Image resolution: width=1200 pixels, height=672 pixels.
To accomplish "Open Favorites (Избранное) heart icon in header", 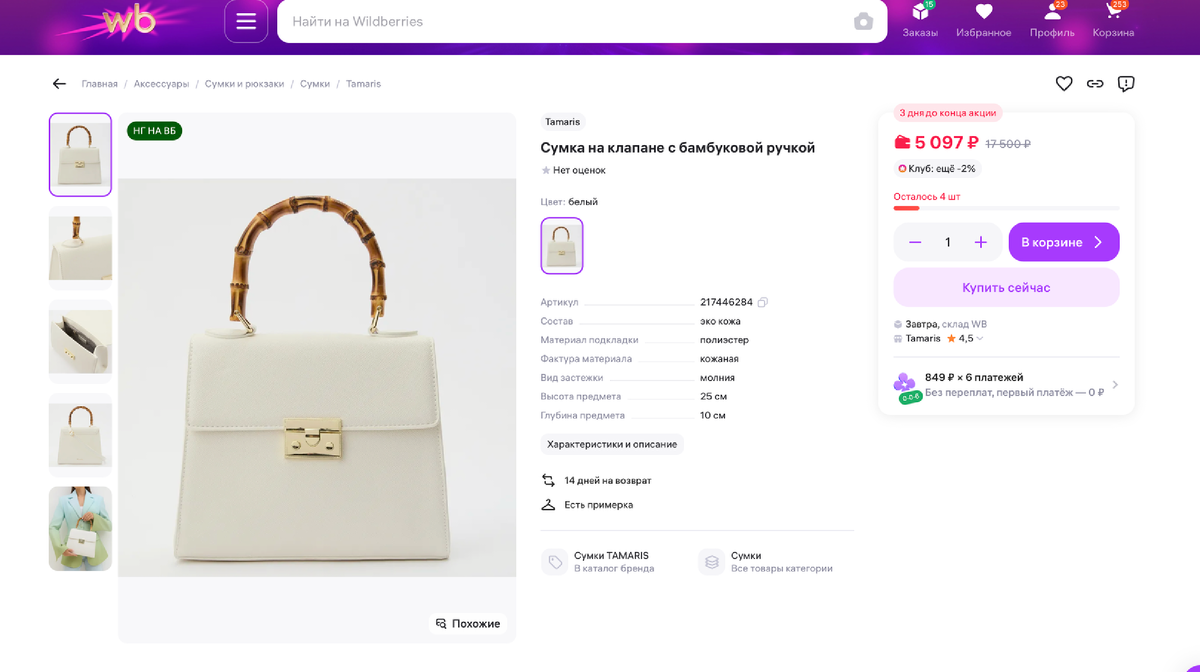I will click(x=984, y=13).
